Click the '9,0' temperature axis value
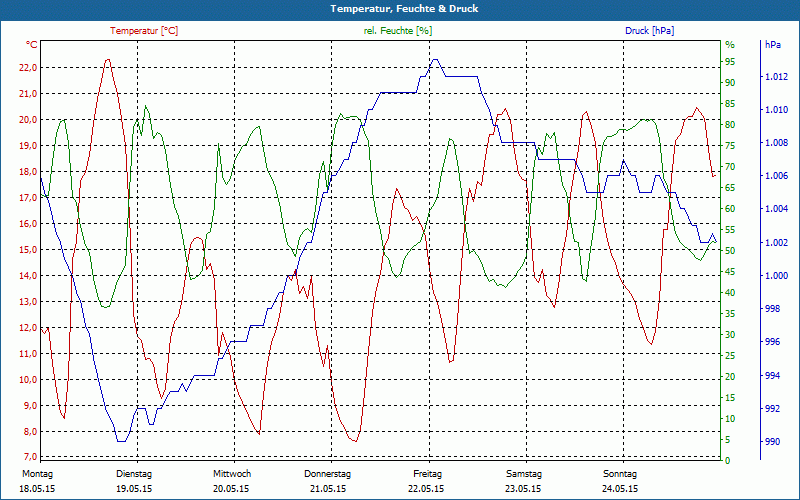800x500 pixels. pyautogui.click(x=30, y=406)
